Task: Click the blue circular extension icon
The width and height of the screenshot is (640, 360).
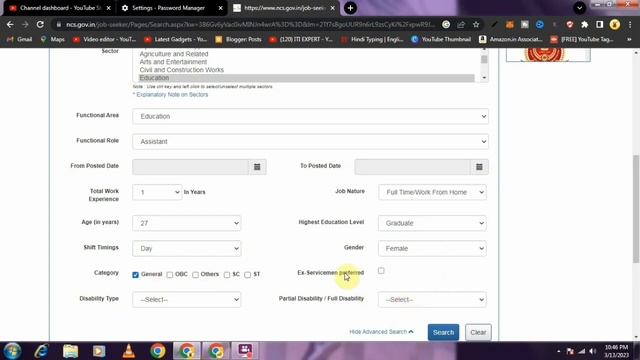Action: 540,24
